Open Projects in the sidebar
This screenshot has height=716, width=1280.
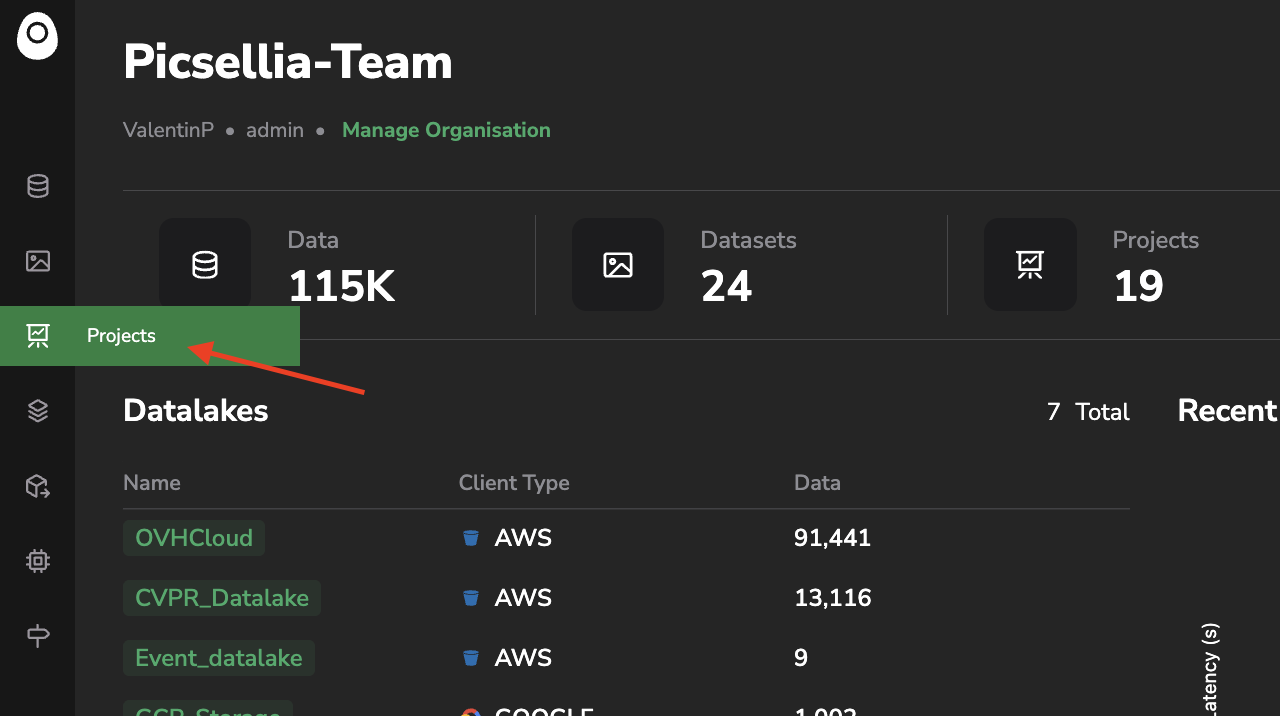pyautogui.click(x=150, y=336)
